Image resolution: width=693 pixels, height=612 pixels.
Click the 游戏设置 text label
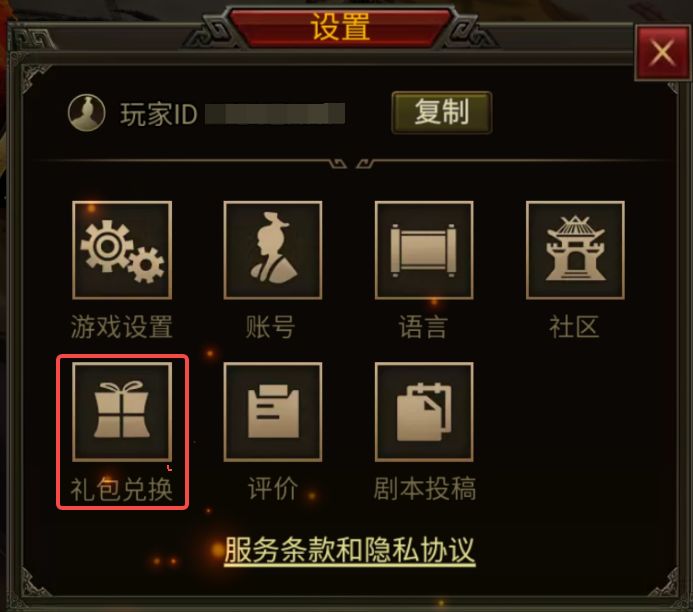pyautogui.click(x=122, y=327)
